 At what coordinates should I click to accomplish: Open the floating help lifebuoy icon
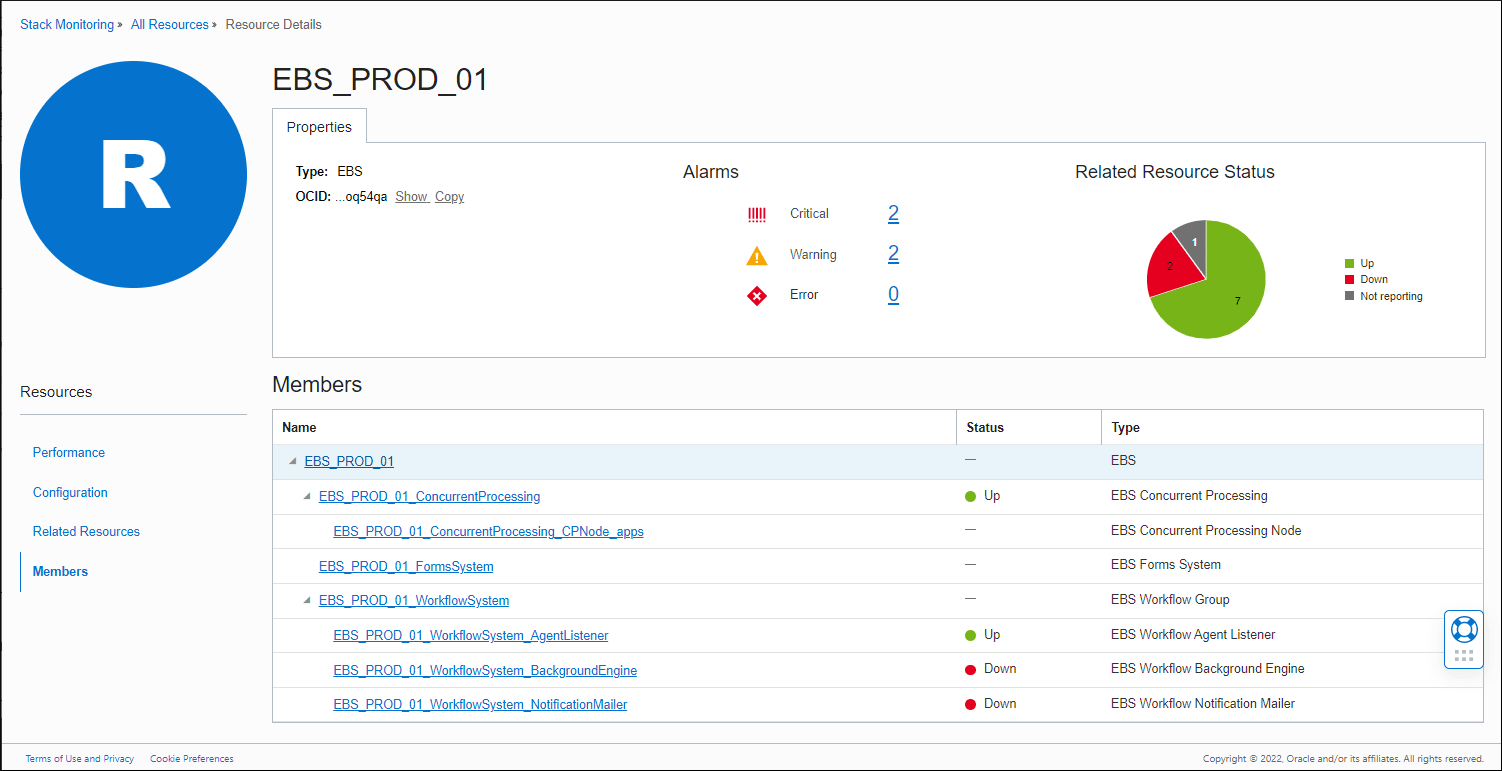click(x=1463, y=629)
